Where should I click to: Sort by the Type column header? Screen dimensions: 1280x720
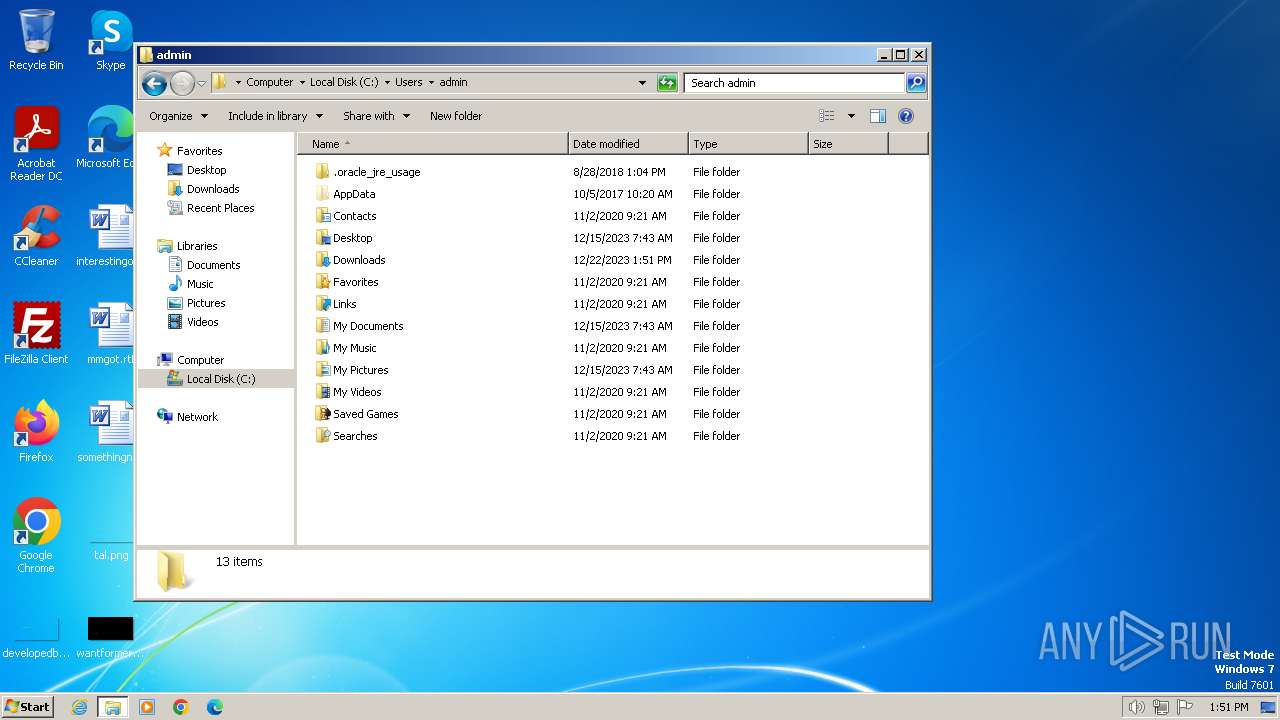(x=748, y=144)
